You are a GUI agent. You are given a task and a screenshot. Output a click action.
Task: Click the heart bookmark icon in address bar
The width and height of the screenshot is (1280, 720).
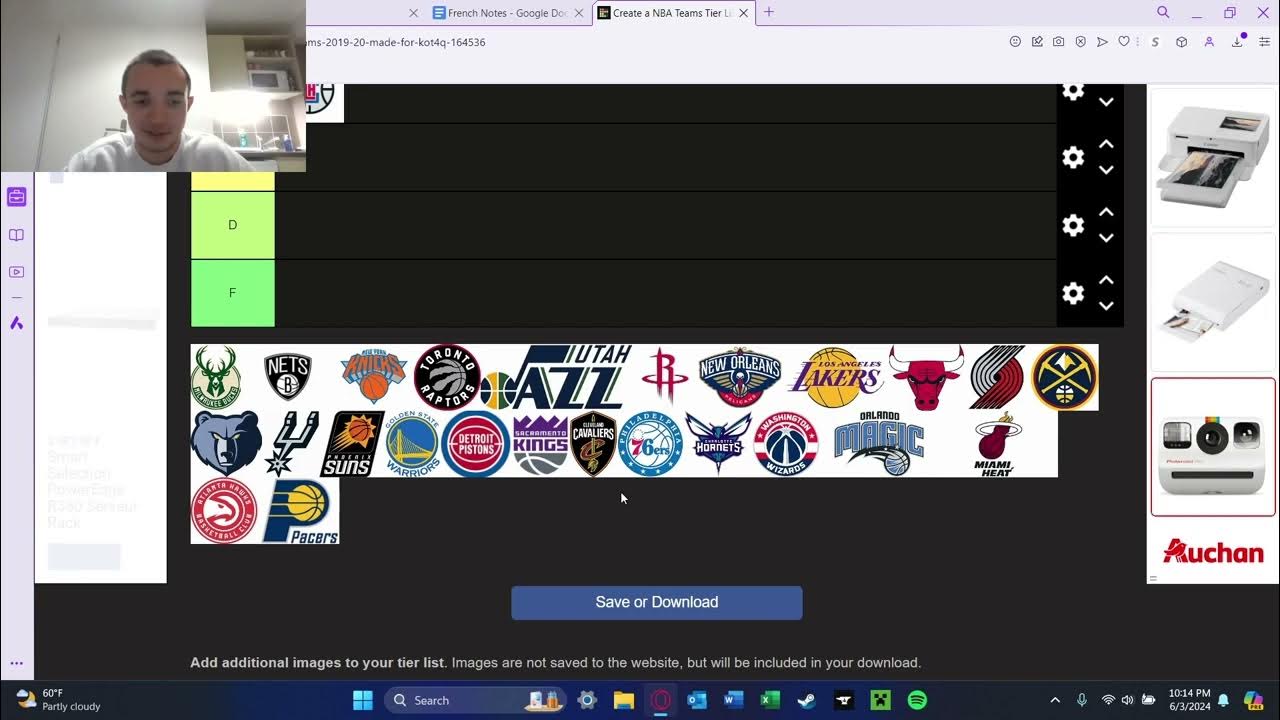1124,42
